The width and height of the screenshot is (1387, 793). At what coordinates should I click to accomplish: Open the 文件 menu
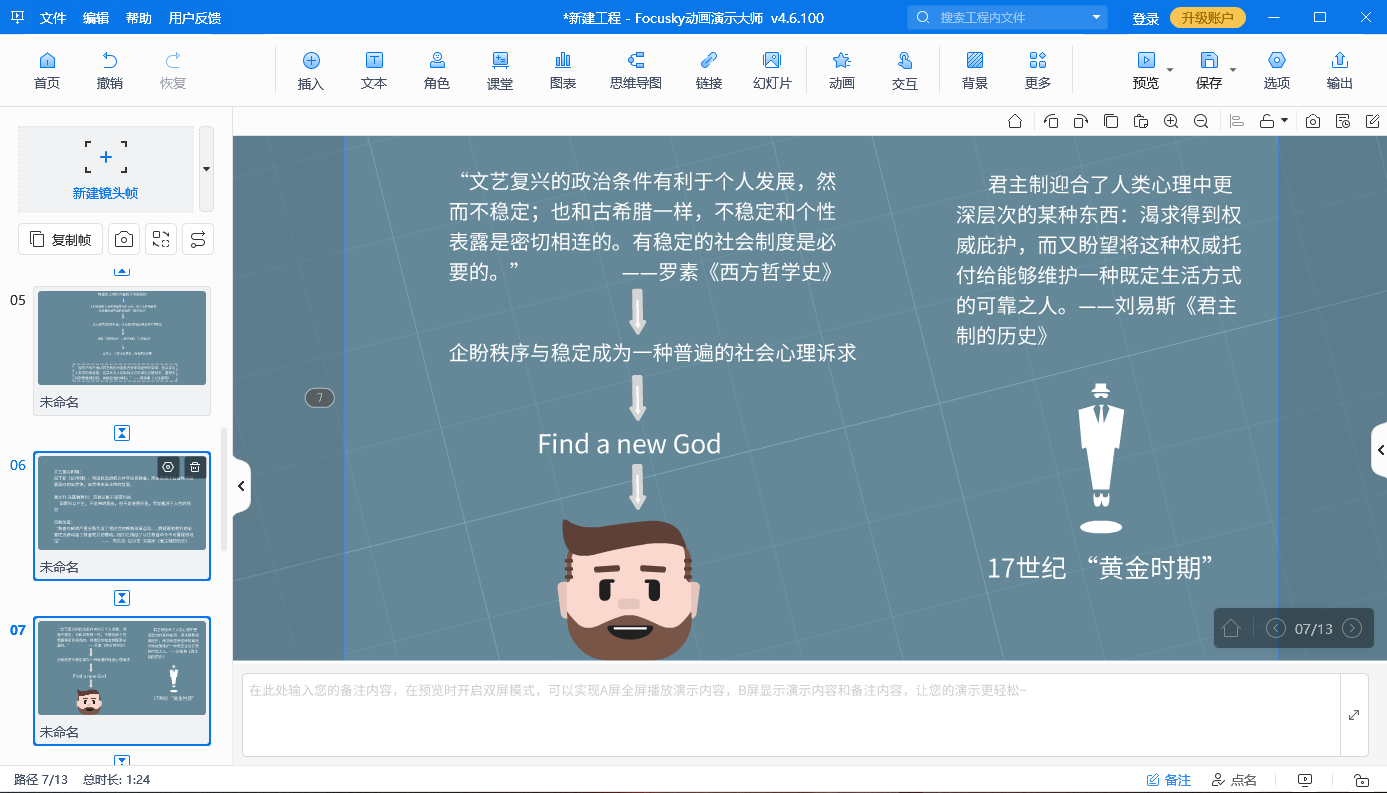point(53,18)
